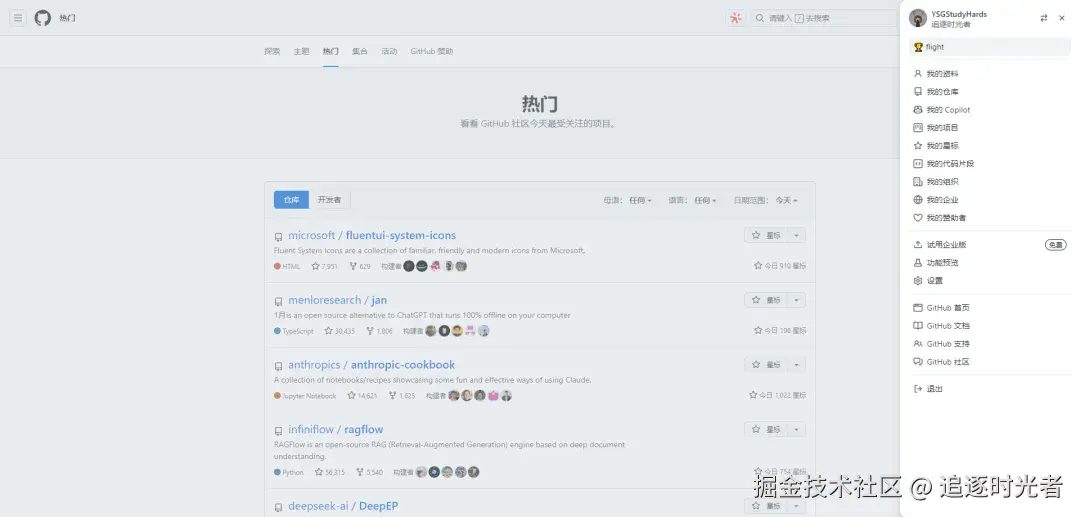Click the 1,625 forks icon for anthropic-cookbook
The image size is (1080, 517).
pyautogui.click(x=393, y=396)
